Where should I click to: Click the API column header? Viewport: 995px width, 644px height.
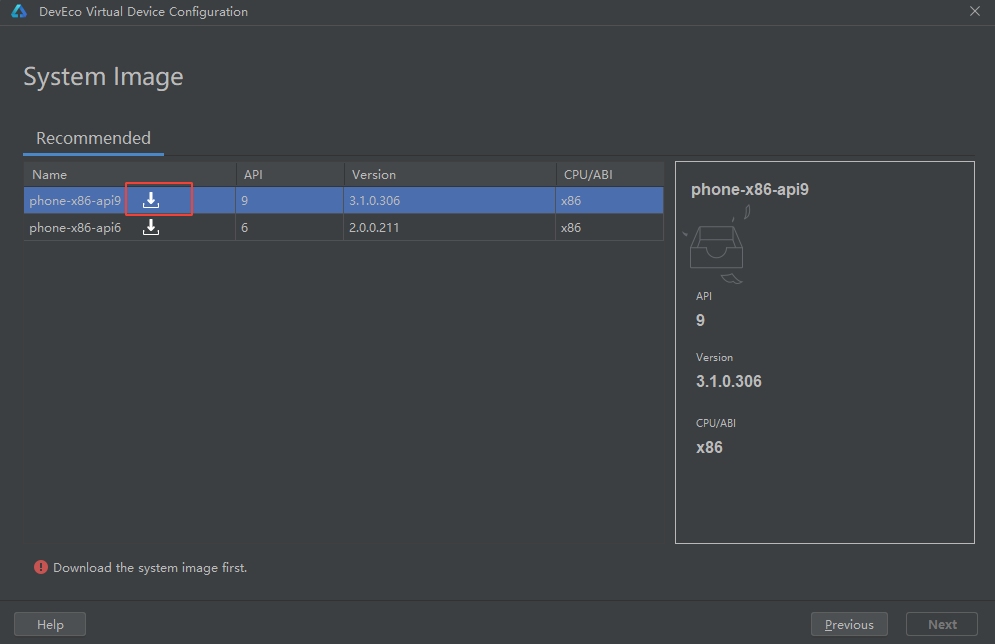coord(253,174)
